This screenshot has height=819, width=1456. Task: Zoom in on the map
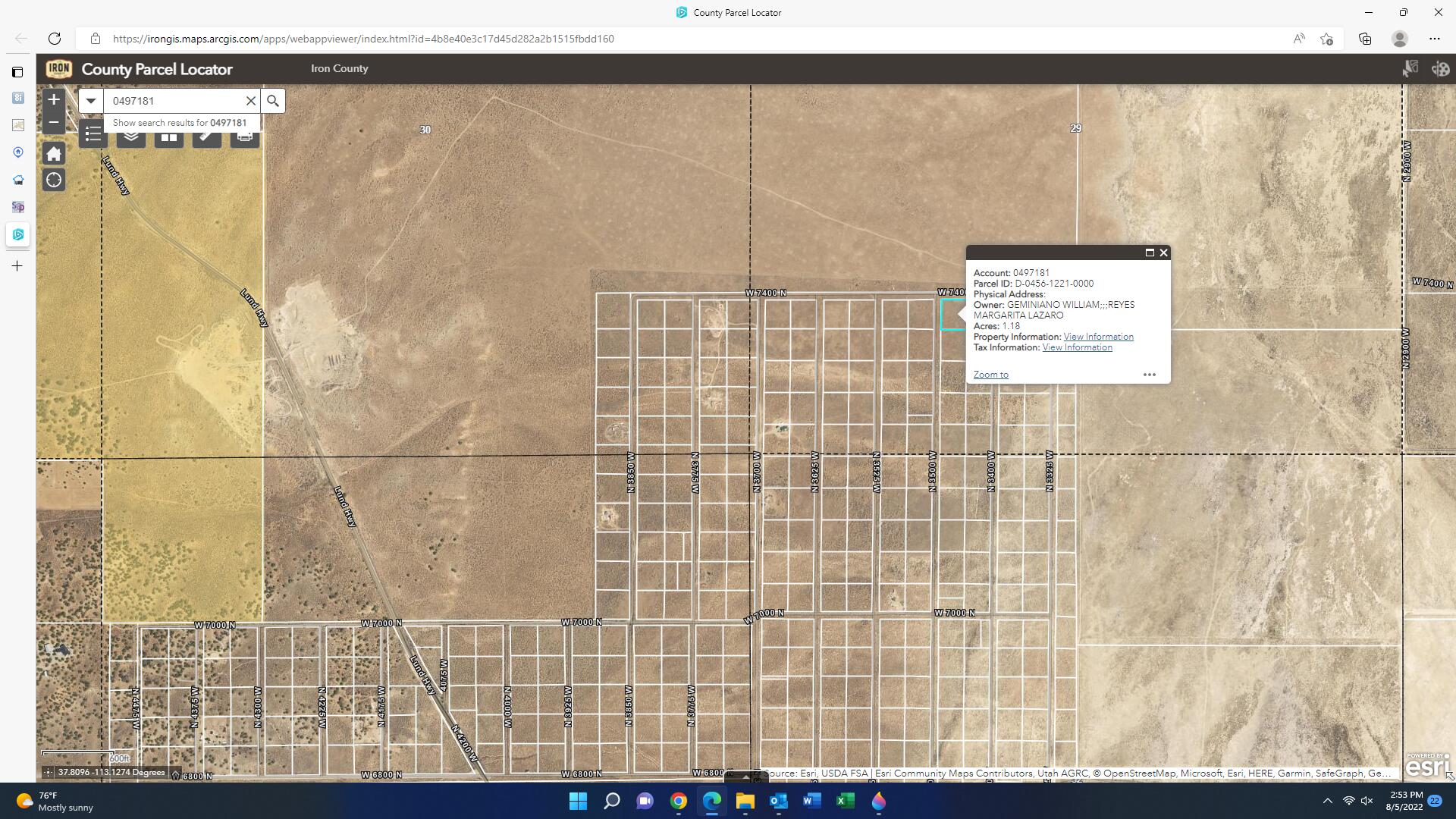coord(54,99)
